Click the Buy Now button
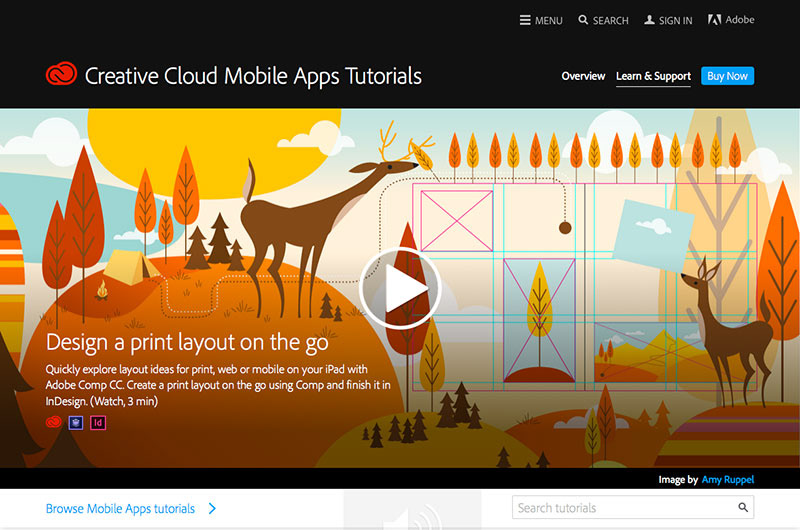Screen dimensions: 800x530 coord(728,76)
